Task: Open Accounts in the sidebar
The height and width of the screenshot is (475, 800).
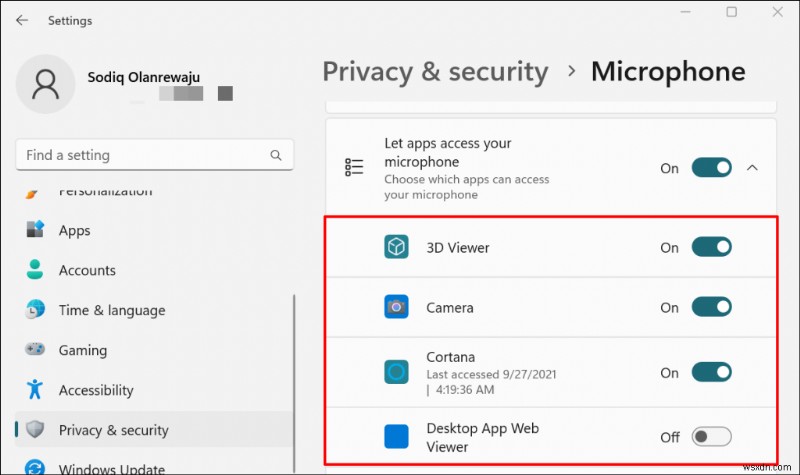Action: point(87,270)
